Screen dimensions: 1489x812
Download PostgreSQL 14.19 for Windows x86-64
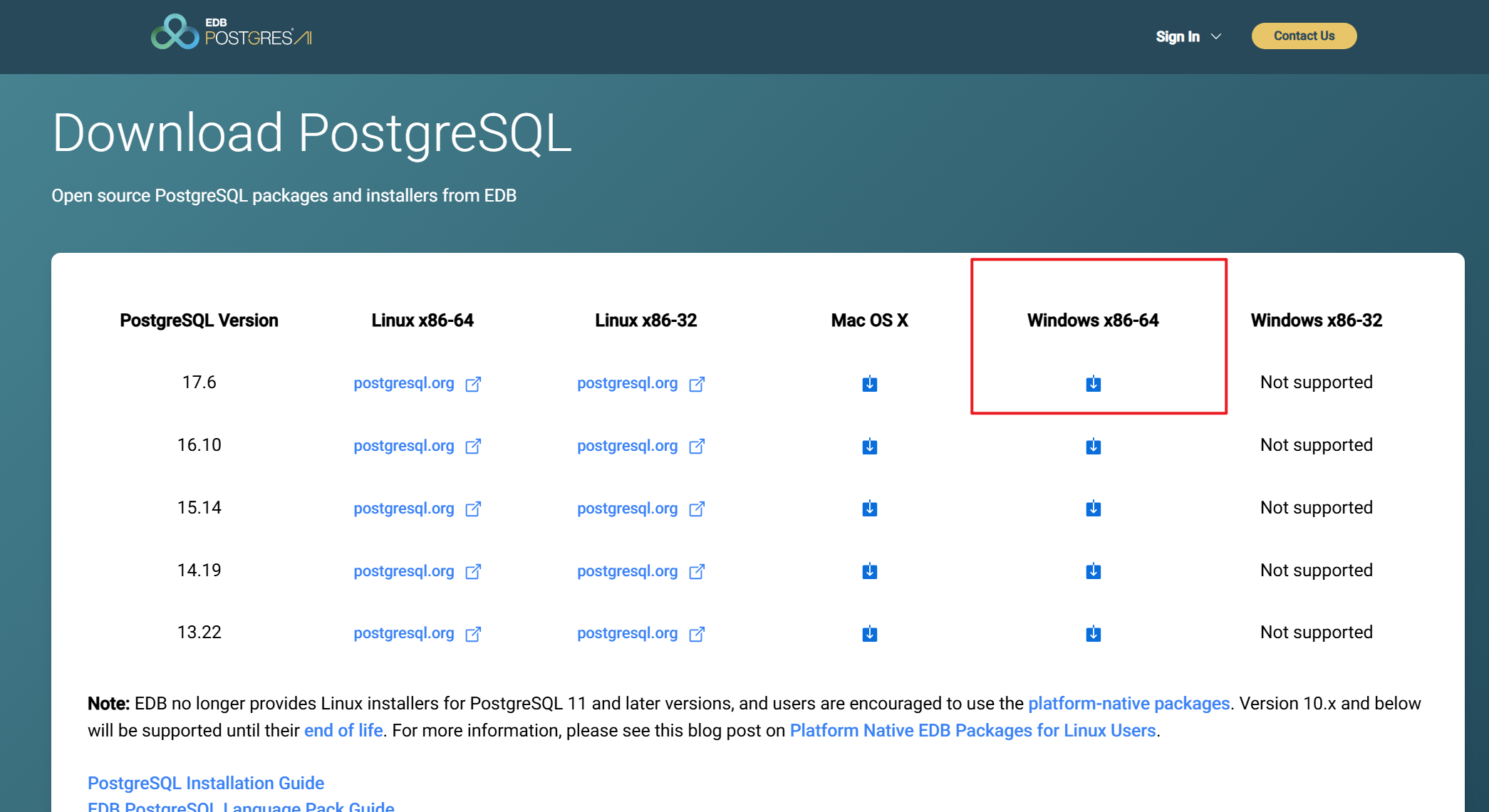(x=1093, y=571)
